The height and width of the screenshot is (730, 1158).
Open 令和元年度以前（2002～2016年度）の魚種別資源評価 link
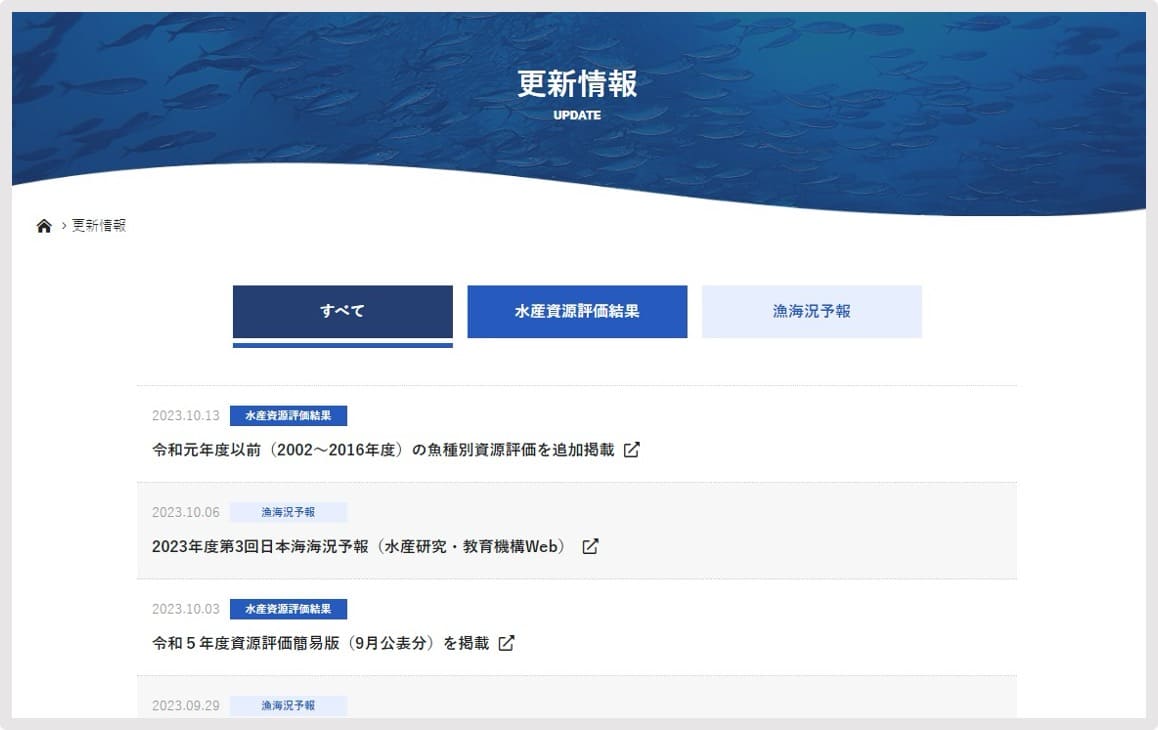pyautogui.click(x=383, y=450)
